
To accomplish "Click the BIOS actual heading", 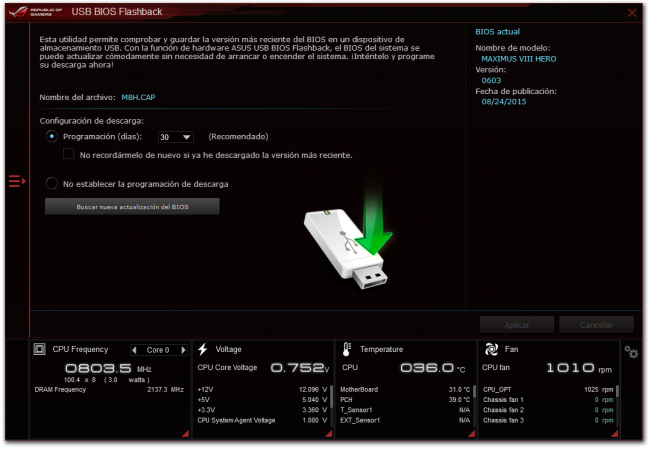I will pyautogui.click(x=497, y=32).
